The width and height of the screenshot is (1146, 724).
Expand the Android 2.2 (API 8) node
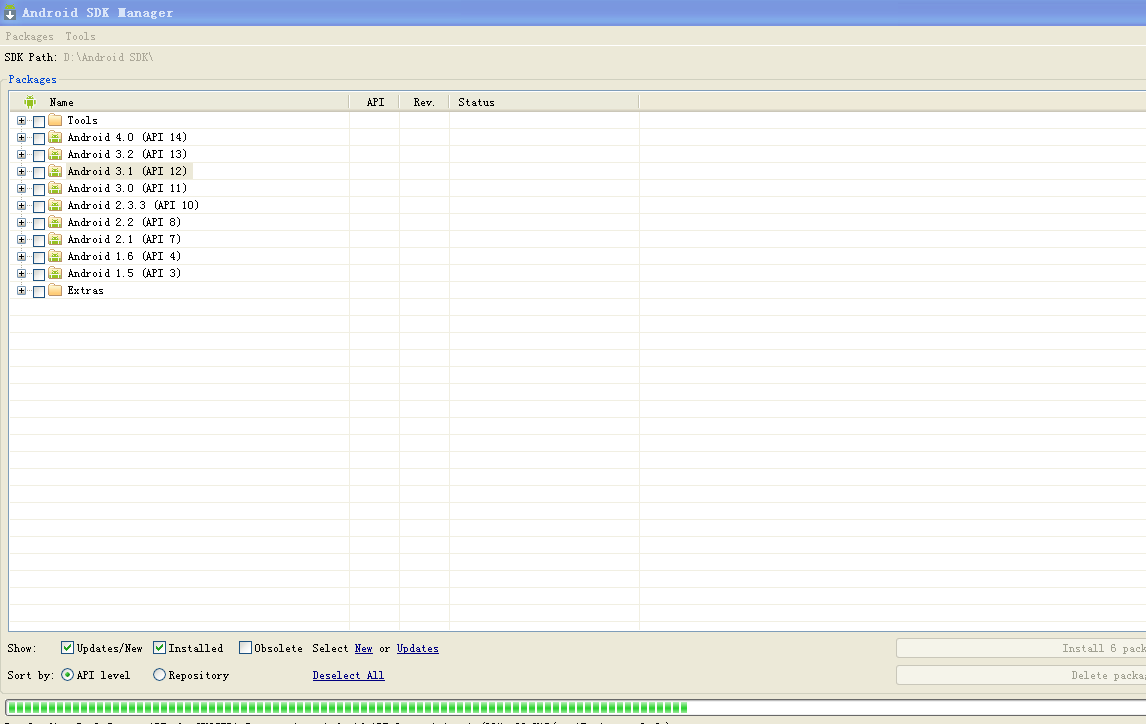click(x=21, y=222)
